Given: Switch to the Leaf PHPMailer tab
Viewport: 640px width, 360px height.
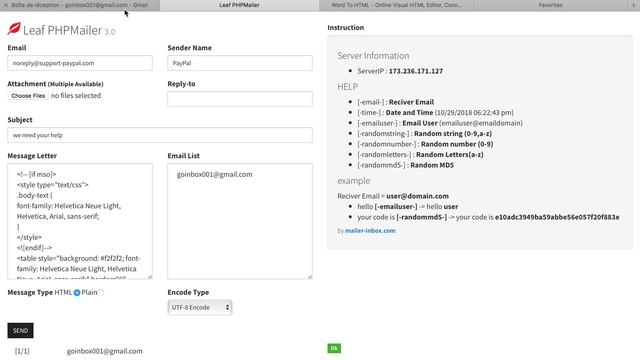Looking at the screenshot, I should [x=239, y=5].
